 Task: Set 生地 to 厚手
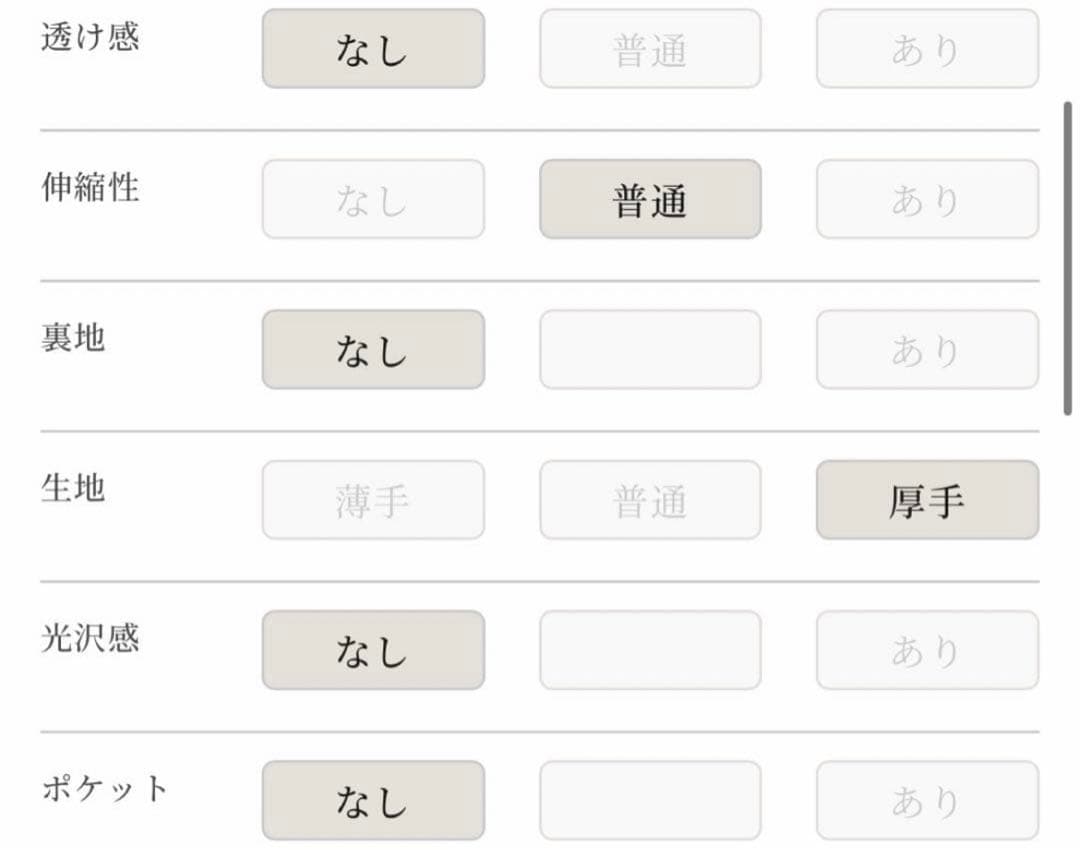coord(927,500)
